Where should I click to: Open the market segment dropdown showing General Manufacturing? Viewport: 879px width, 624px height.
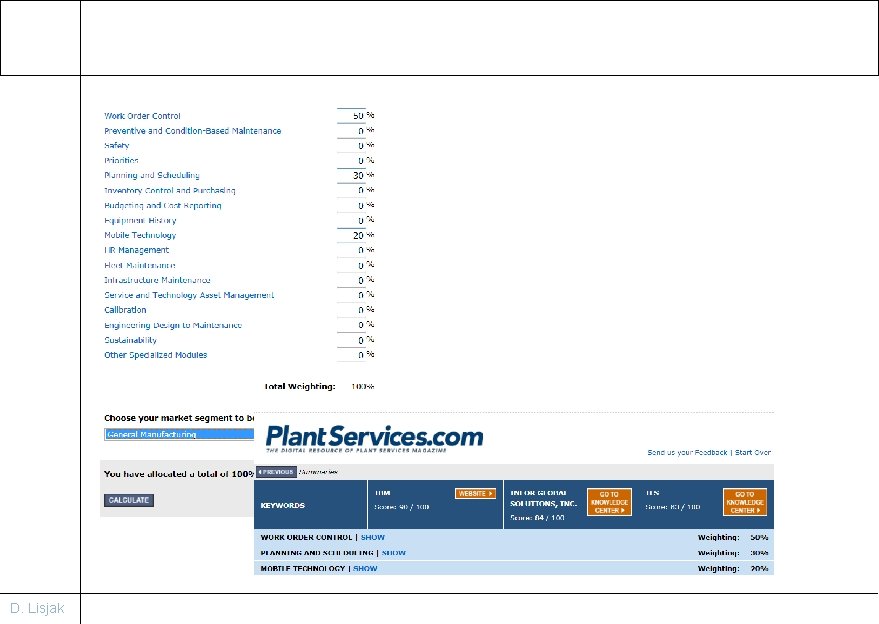coord(179,434)
